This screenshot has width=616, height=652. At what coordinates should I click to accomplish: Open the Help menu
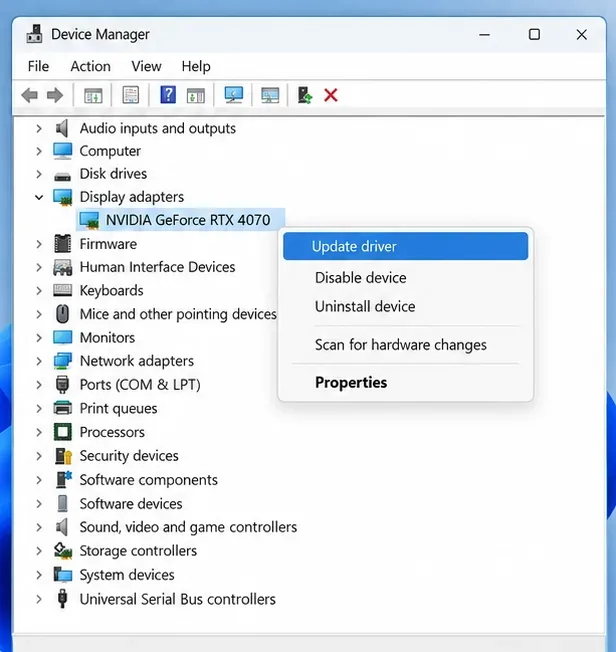point(196,66)
